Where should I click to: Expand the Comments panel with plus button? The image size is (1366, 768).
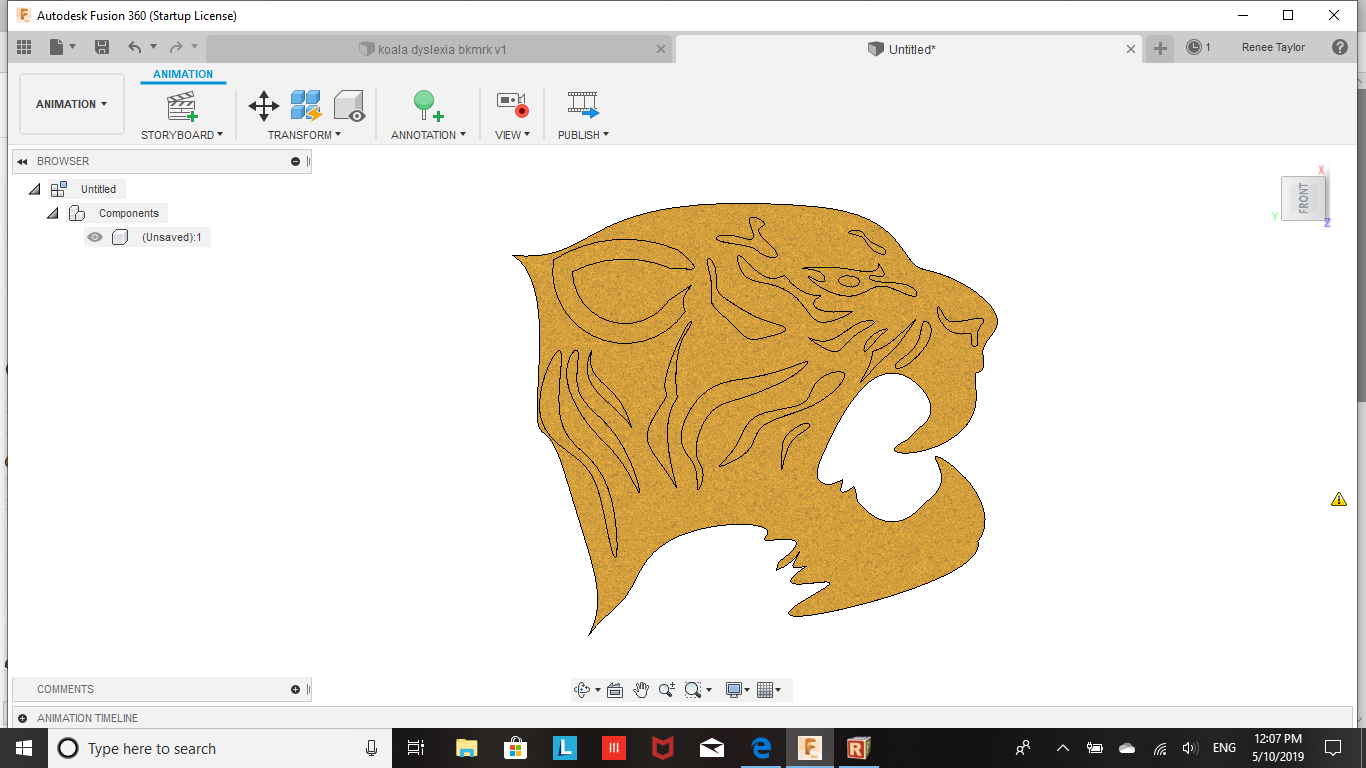click(x=295, y=689)
